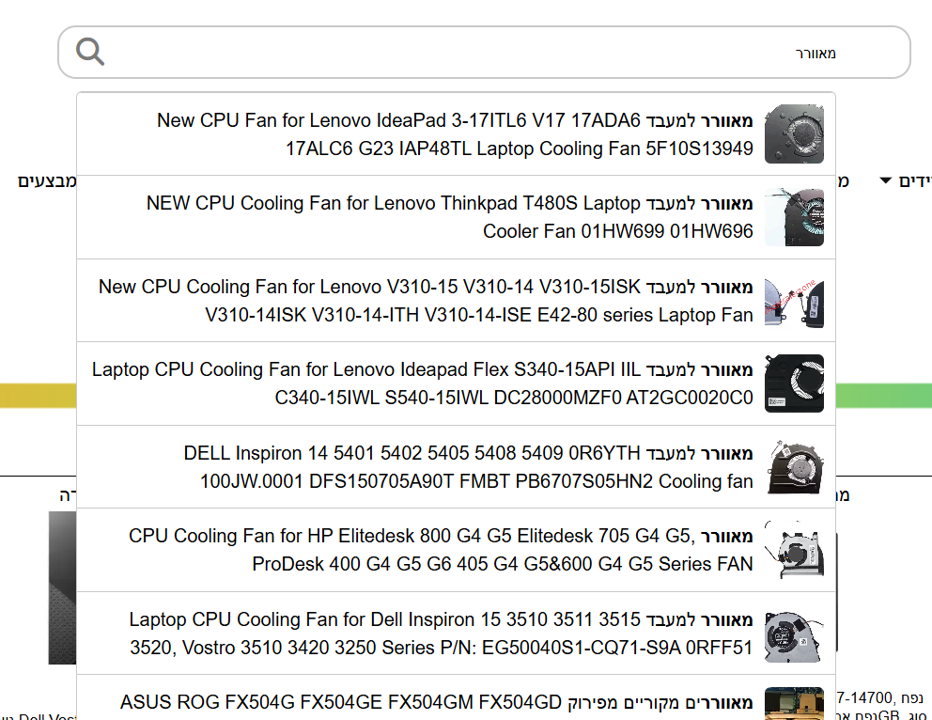The width and height of the screenshot is (932, 720).
Task: Click the DELL Inspiron 14 fan thumbnail
Action: [x=794, y=467]
